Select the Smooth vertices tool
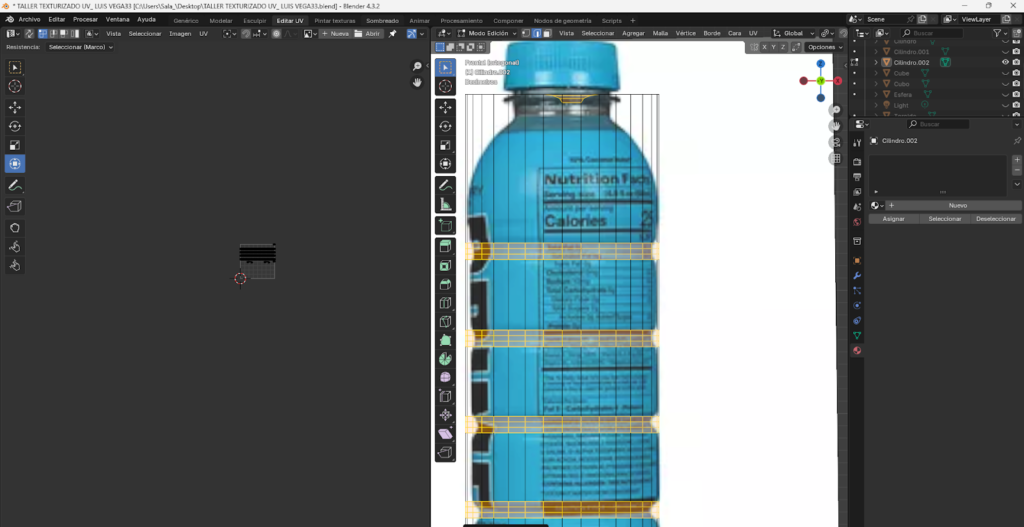 445,377
